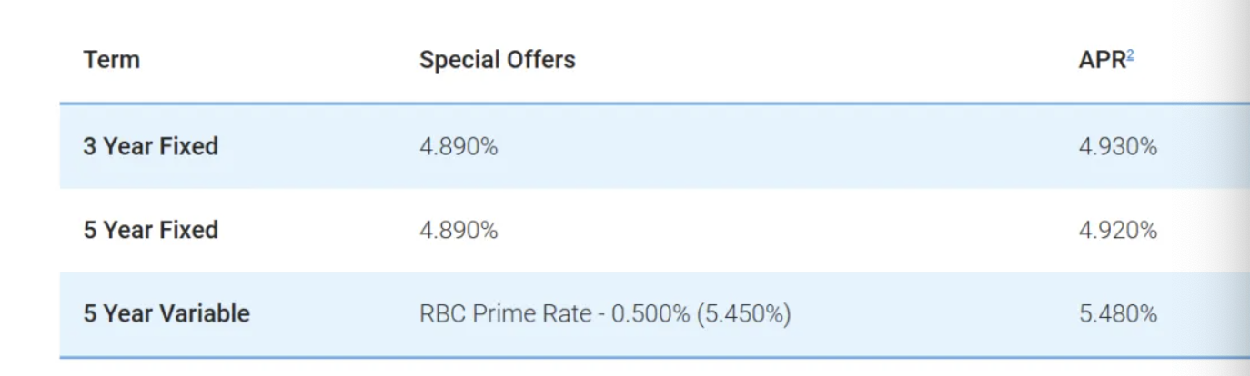This screenshot has height=376, width=1250.
Task: Select the word Fixed in 3 Year row
Action: pos(189,146)
